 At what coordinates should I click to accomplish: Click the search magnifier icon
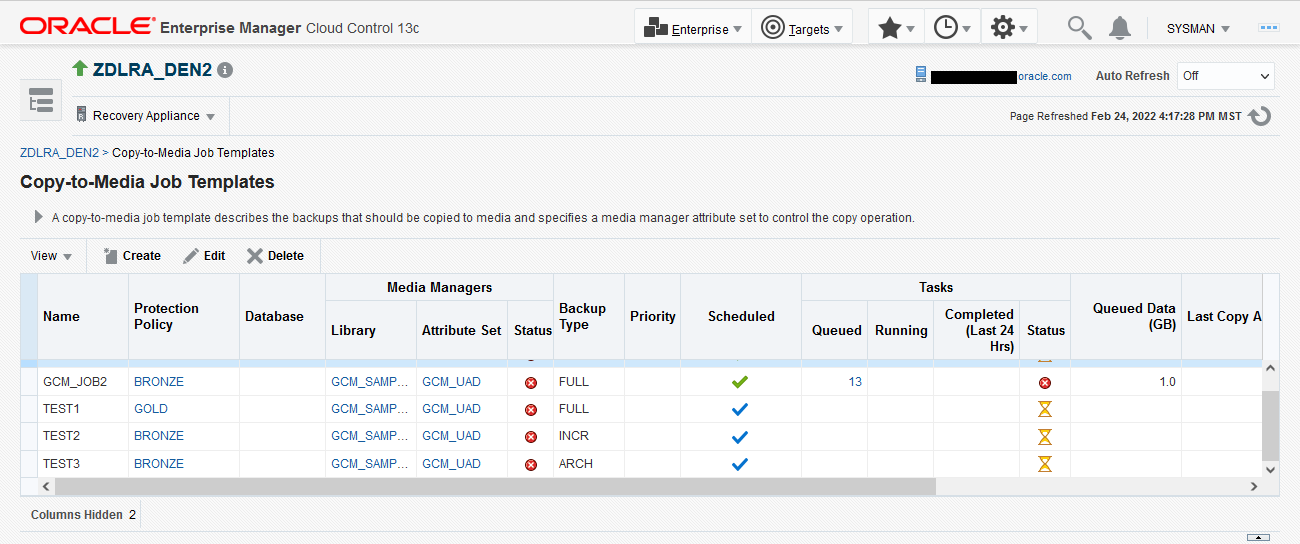(x=1079, y=28)
